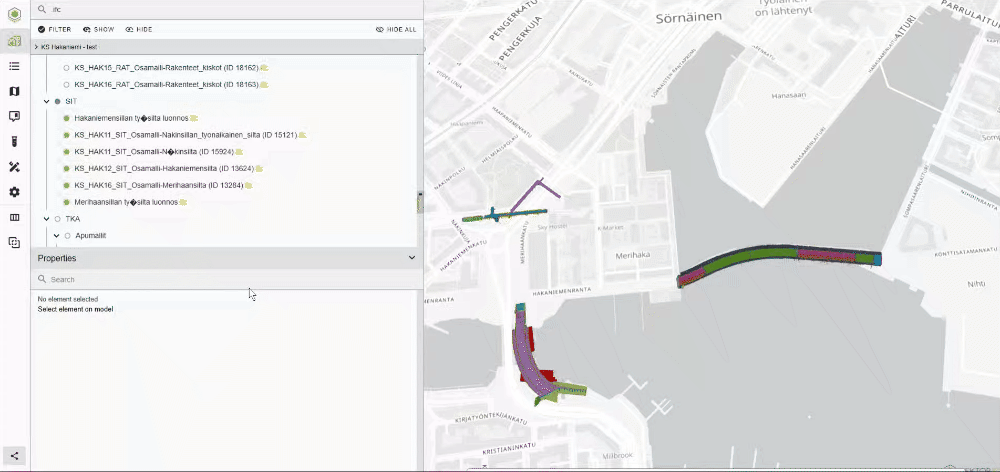Toggle visibility circle of KS_HAK16_RAT kiskot

point(66,84)
